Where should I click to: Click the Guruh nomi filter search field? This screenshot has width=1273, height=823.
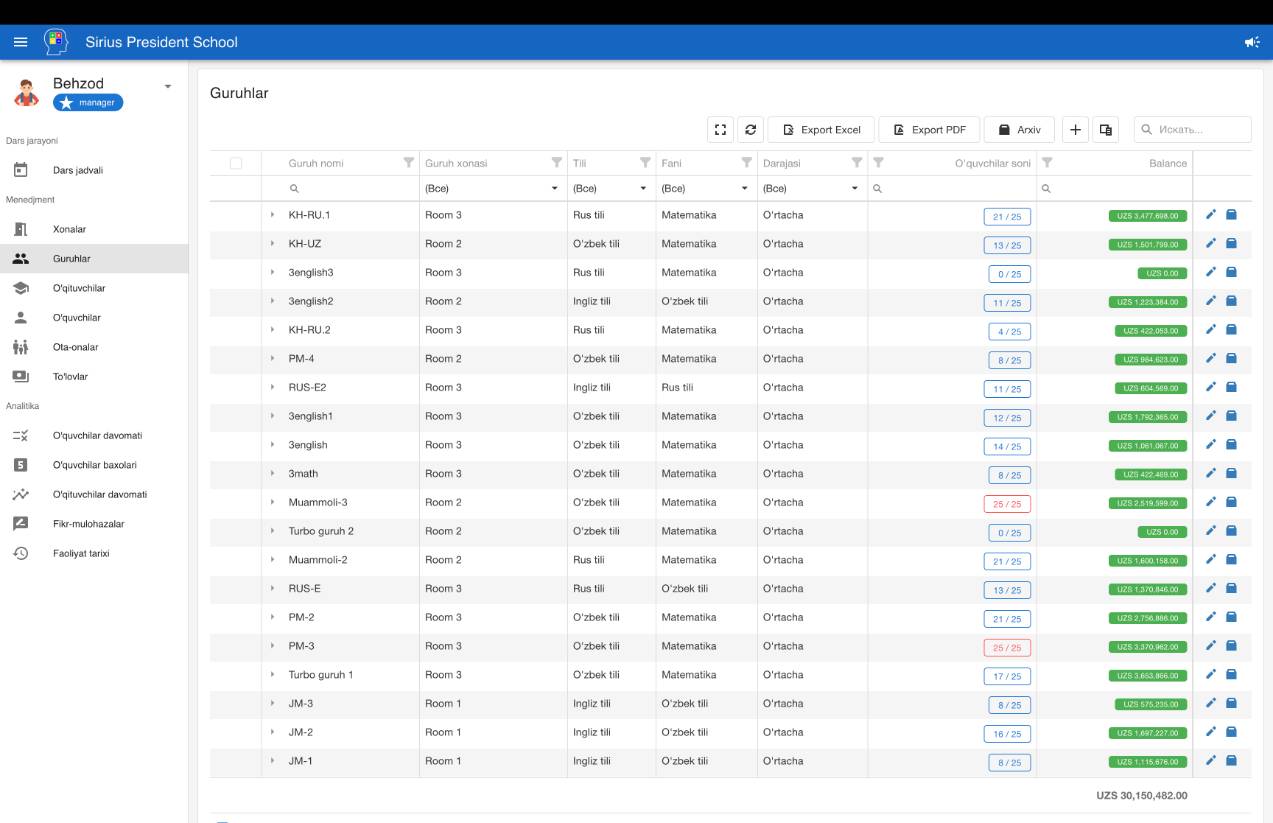[340, 188]
